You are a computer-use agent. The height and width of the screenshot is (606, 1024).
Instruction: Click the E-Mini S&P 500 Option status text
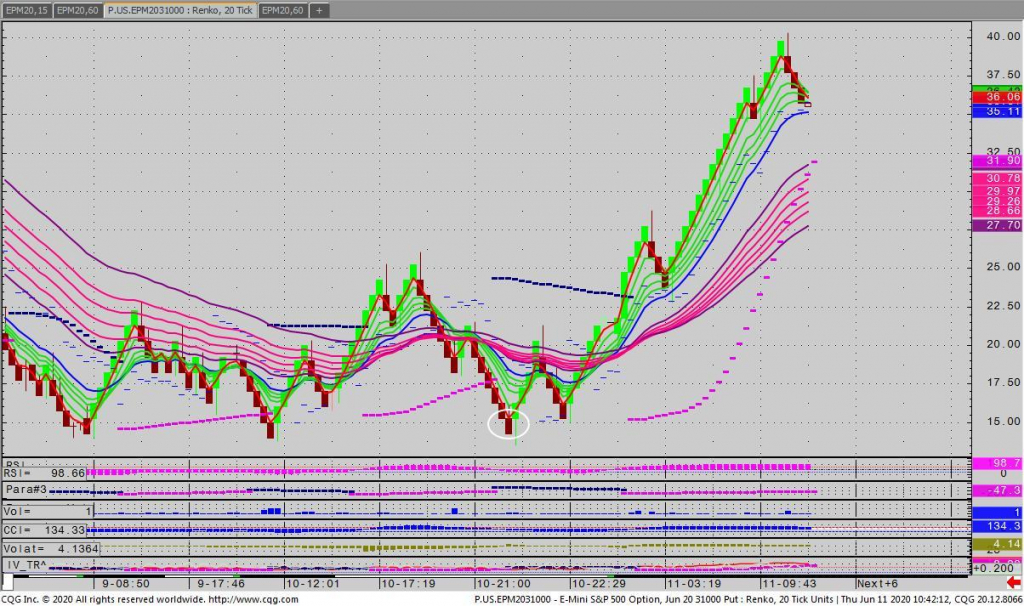click(609, 599)
